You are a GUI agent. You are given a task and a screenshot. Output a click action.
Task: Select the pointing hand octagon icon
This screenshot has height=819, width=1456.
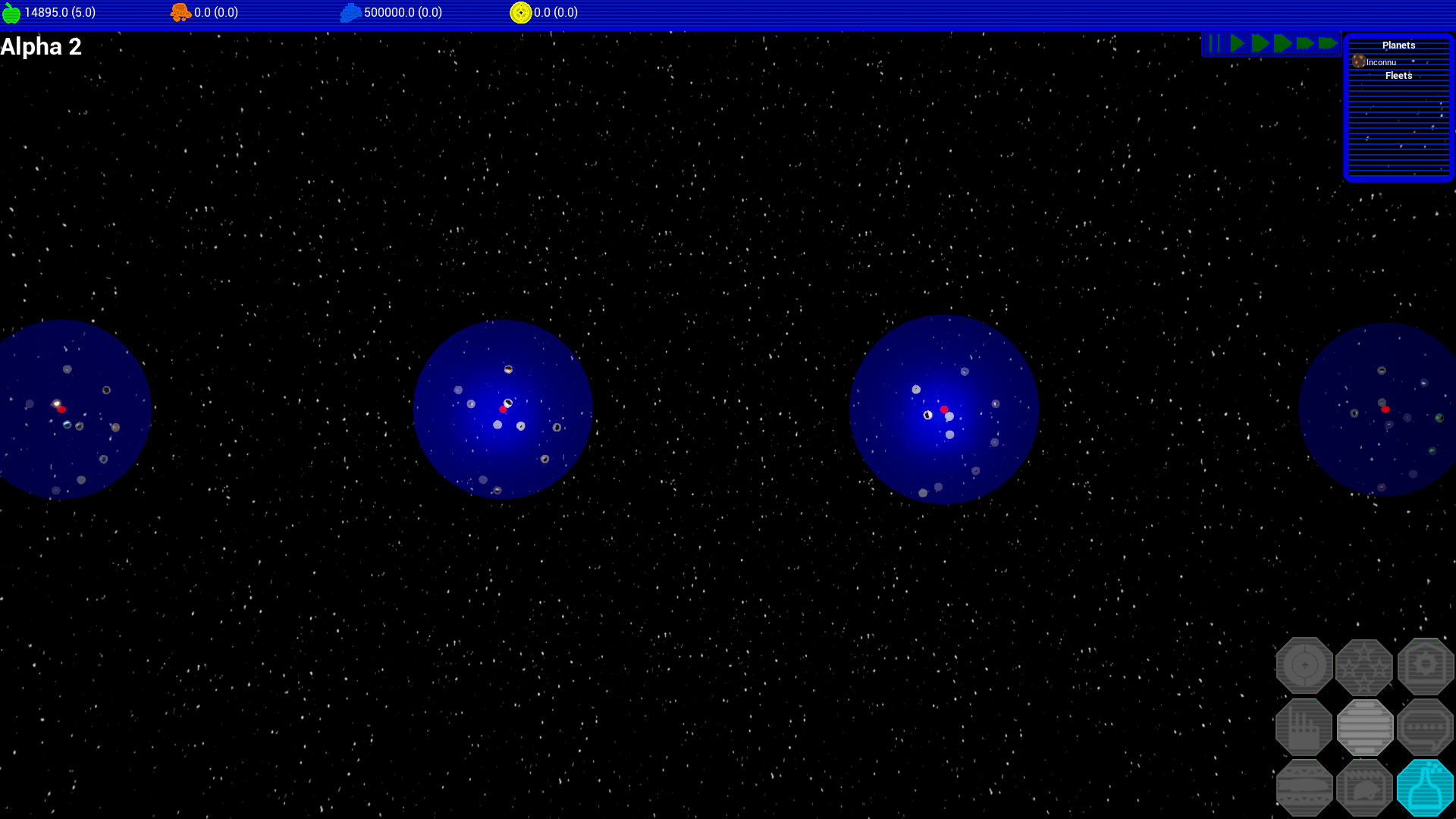(1305, 726)
